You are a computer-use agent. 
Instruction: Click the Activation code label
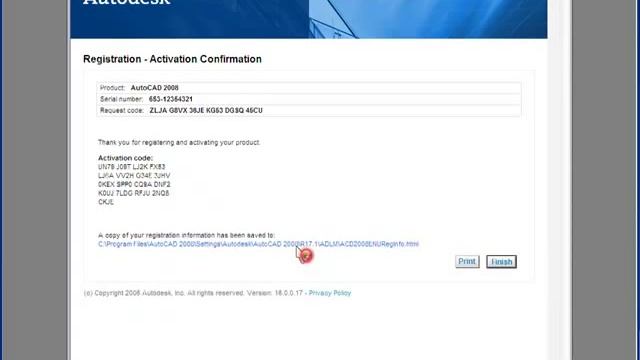tap(125, 158)
